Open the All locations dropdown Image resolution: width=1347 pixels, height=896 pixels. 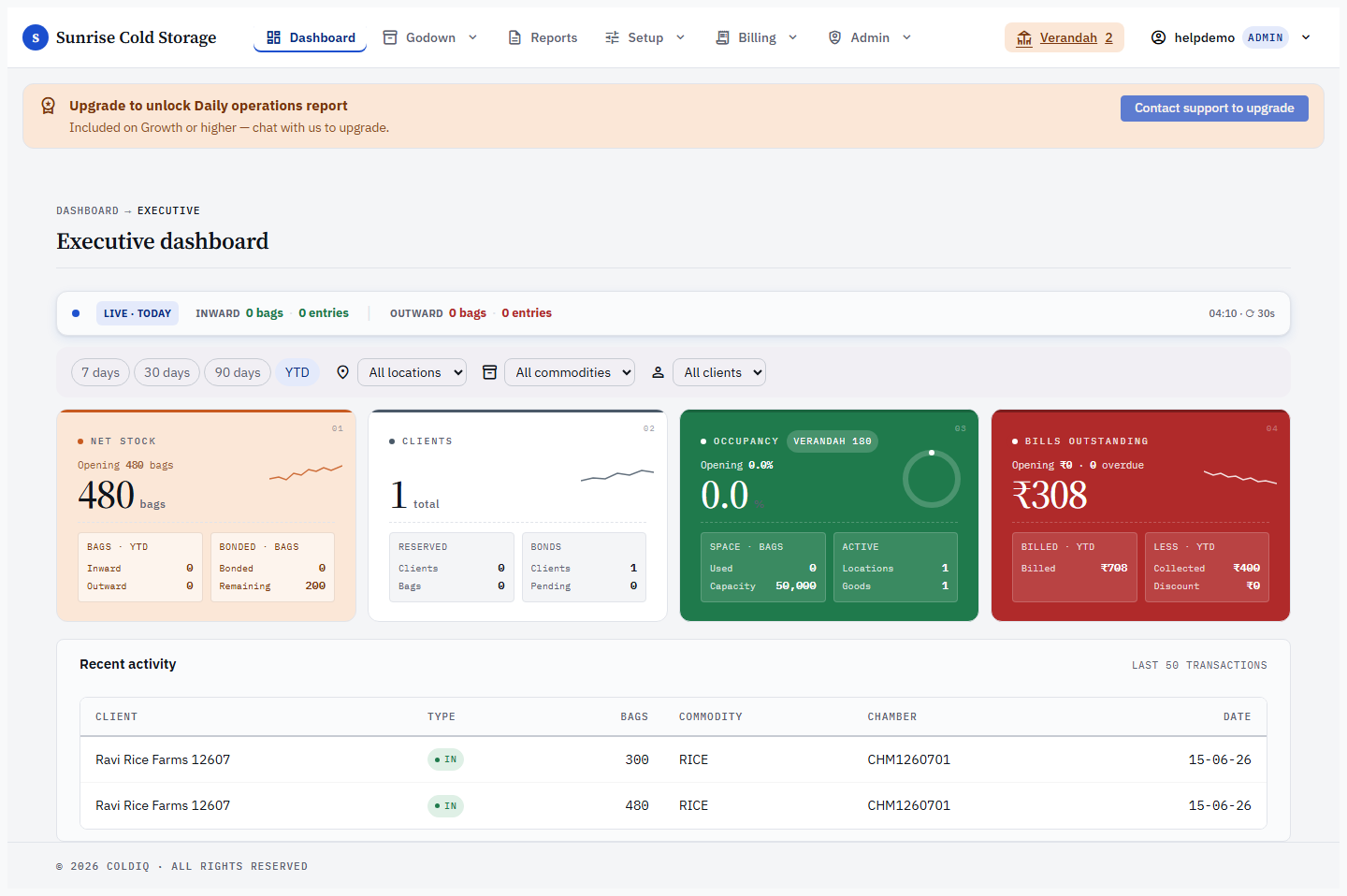pos(412,372)
